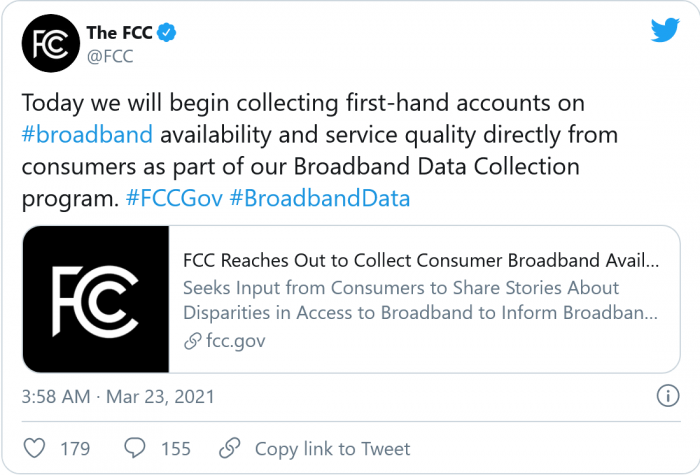Open the tweet info circle icon
Viewport: 700px width, 475px height.
point(667,396)
